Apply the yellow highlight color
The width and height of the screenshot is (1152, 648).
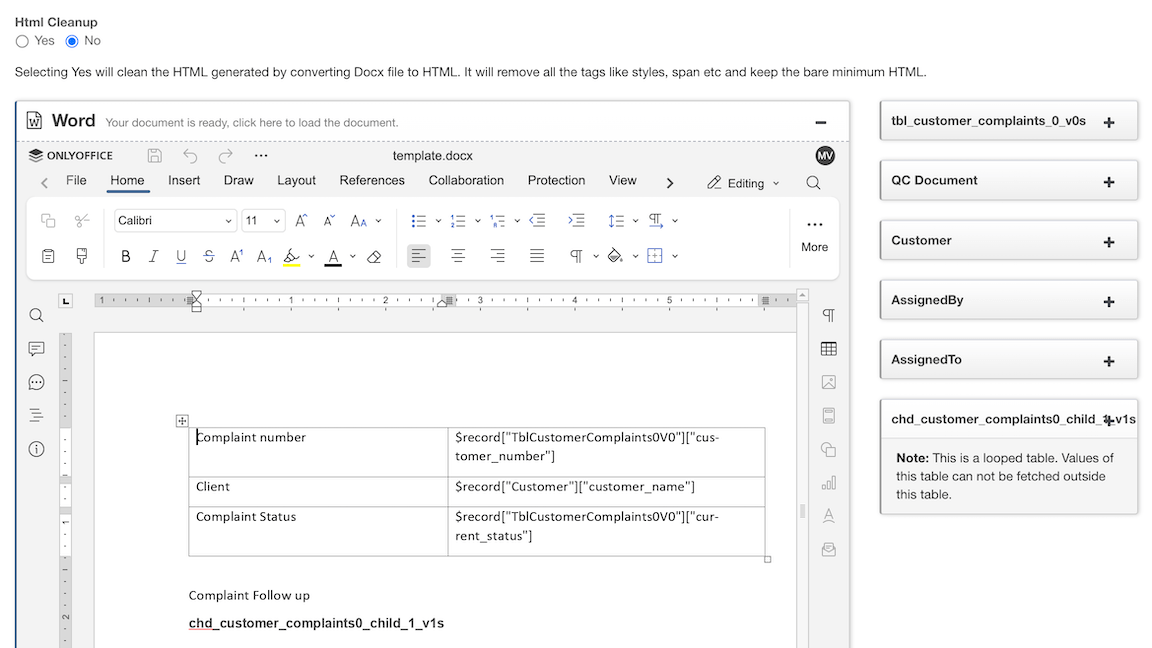[291, 257]
